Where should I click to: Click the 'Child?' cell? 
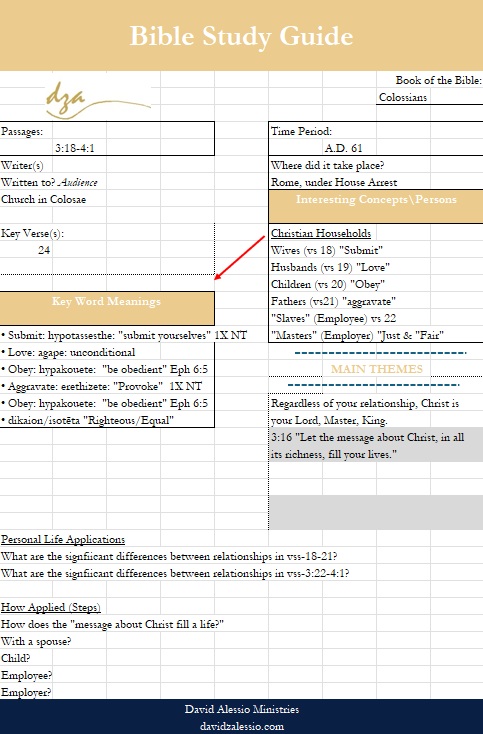(15, 658)
